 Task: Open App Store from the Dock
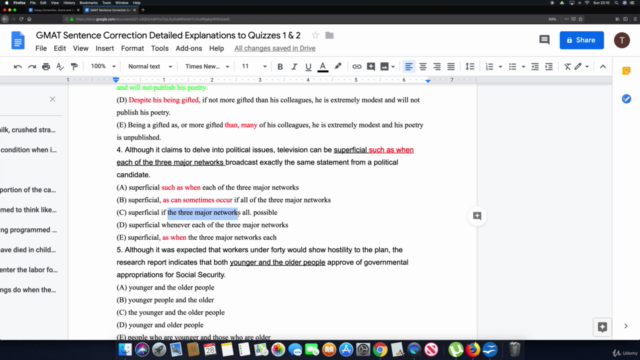click(346, 350)
